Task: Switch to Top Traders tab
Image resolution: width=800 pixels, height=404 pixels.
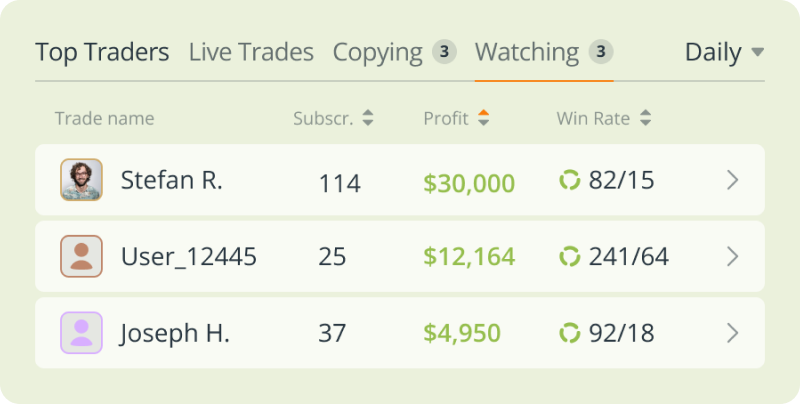Action: 102,53
